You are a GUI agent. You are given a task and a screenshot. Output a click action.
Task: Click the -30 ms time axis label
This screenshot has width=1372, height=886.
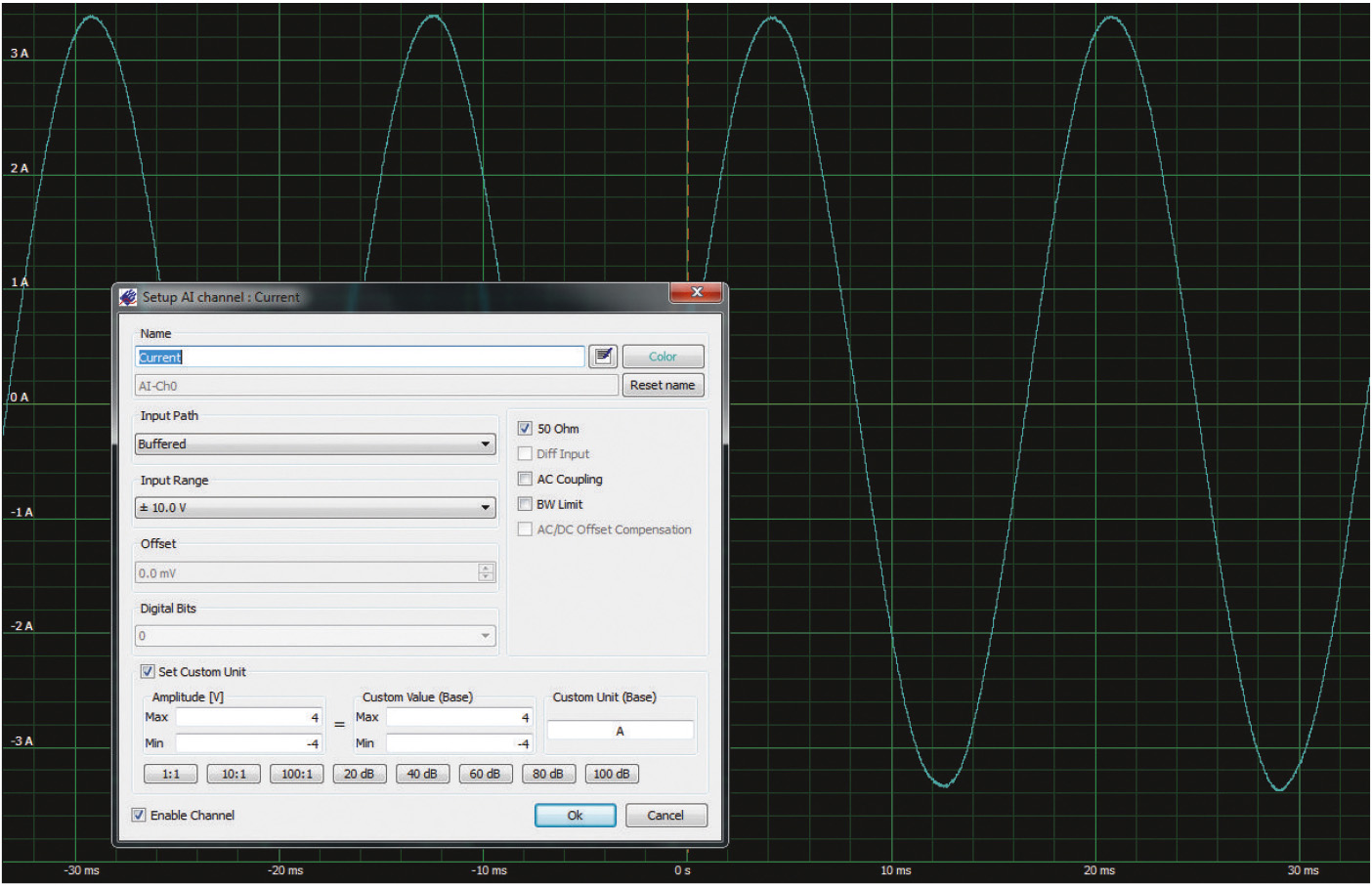[x=82, y=870]
